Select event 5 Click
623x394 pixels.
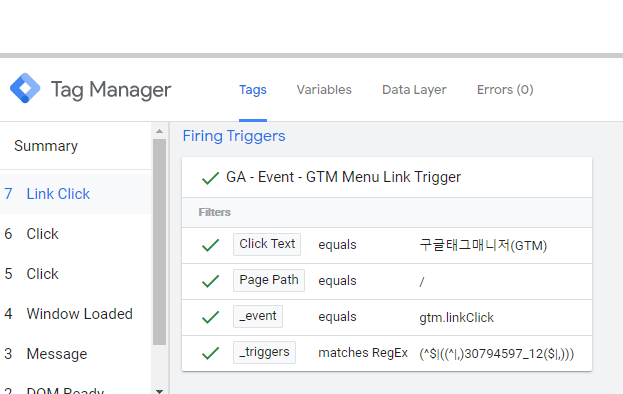pos(75,274)
